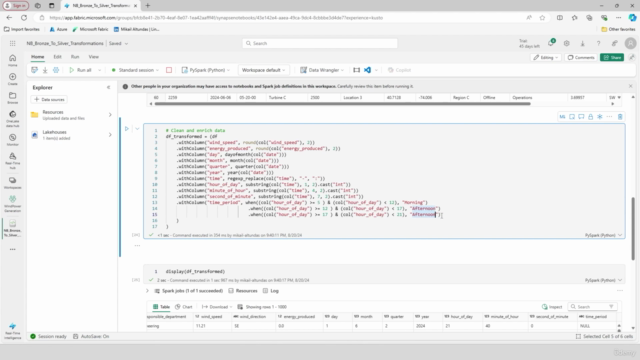This screenshot has height=360, width=640.
Task: Click the download arrow toolbar icon
Action: [45, 70]
